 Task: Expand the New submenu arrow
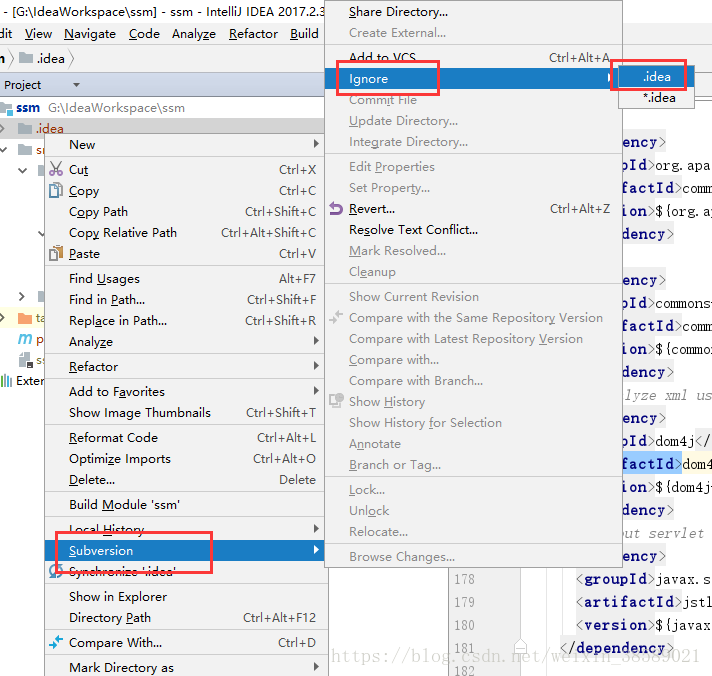316,144
